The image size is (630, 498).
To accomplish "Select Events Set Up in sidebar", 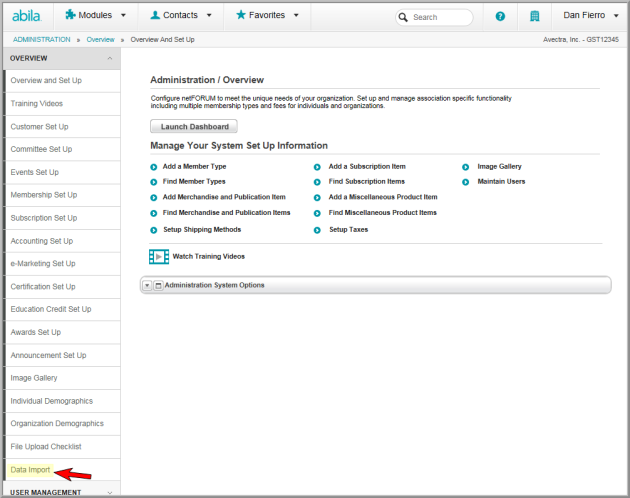I will [x=63, y=172].
